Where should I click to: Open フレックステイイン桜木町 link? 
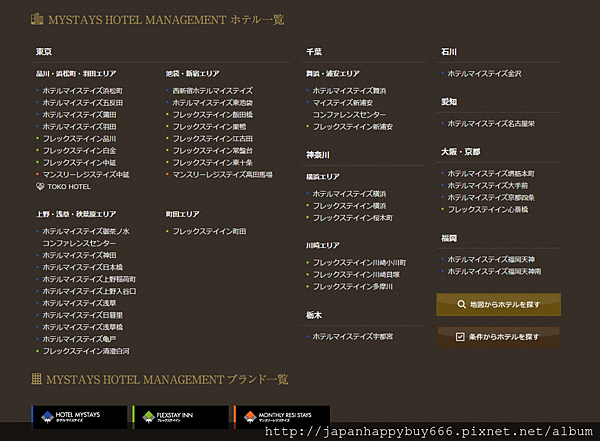[353, 218]
